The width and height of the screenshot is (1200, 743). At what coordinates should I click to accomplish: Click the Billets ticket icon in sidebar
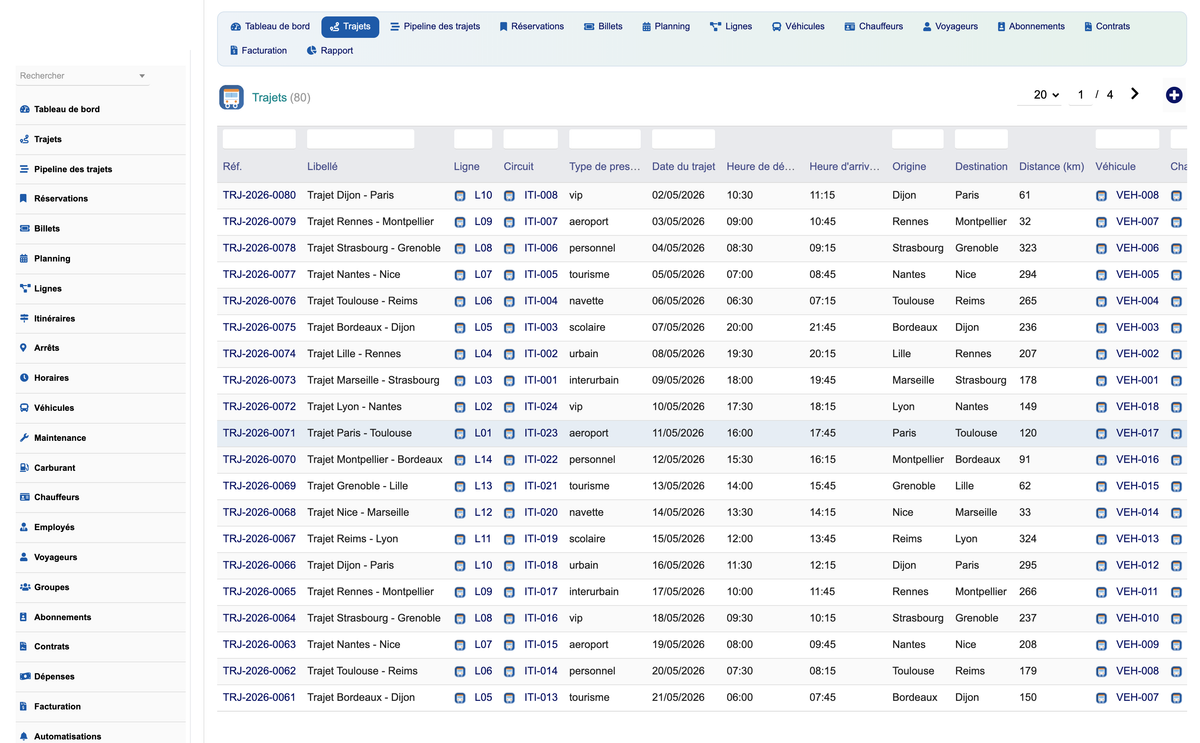click(x=24, y=228)
